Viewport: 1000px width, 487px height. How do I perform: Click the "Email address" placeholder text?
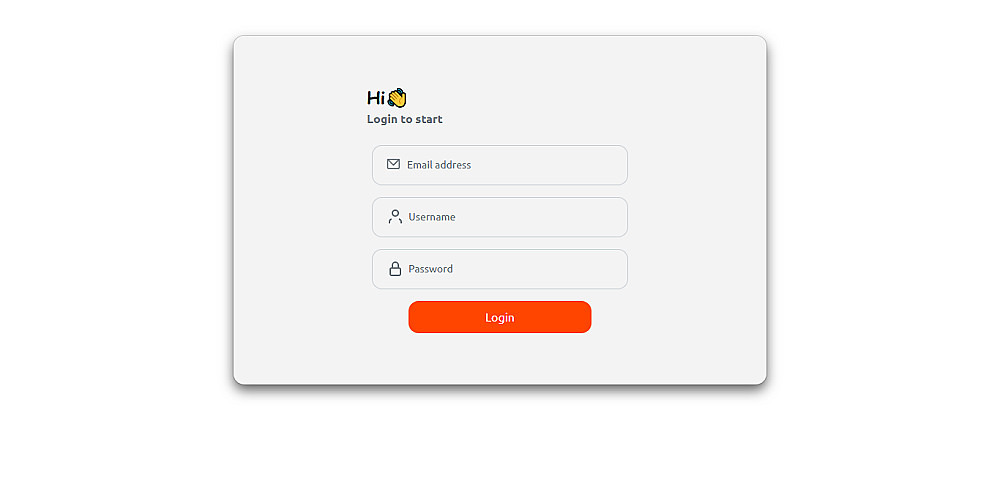(439, 164)
